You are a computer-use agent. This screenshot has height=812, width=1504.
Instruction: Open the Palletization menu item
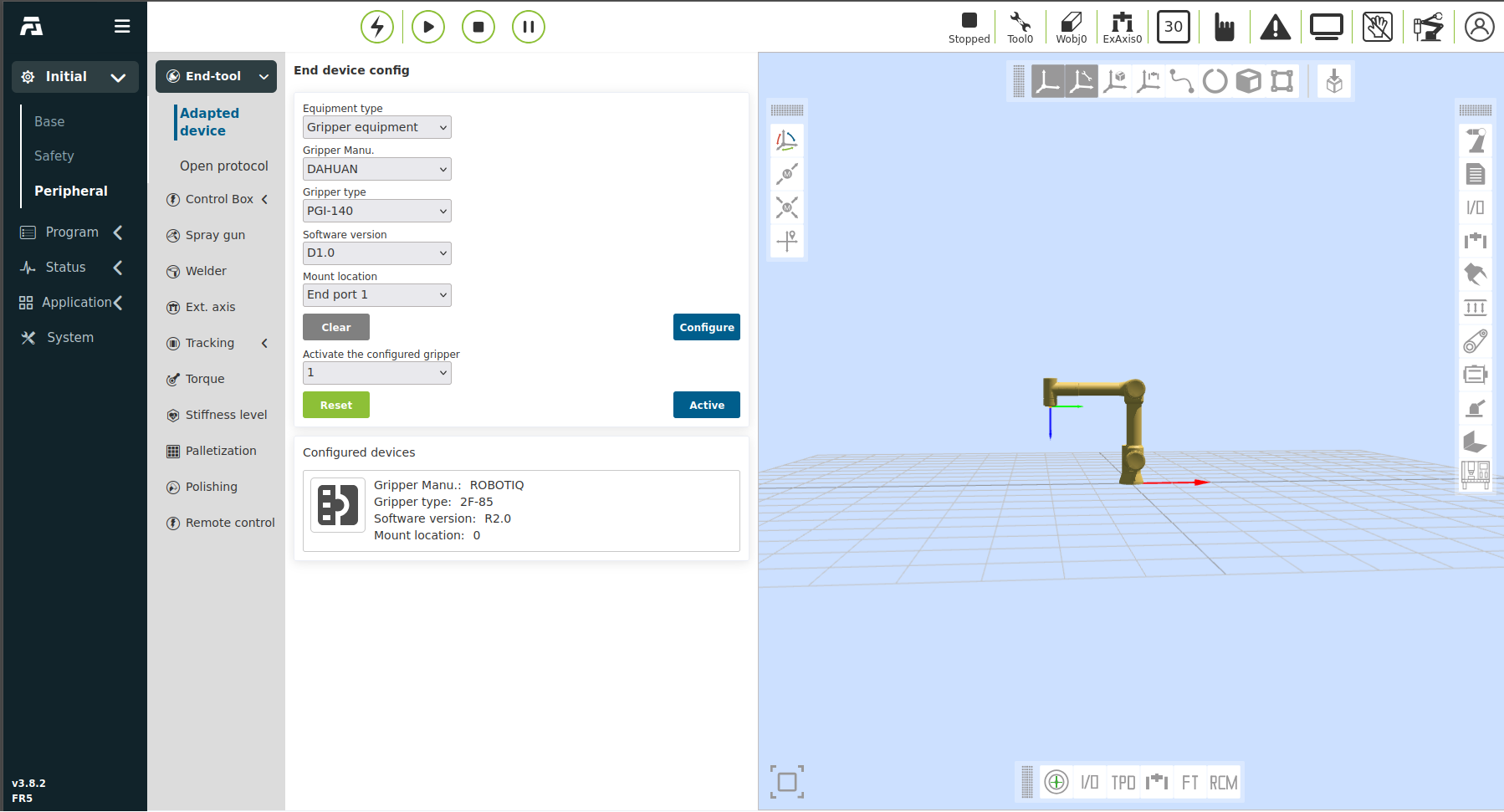(221, 451)
